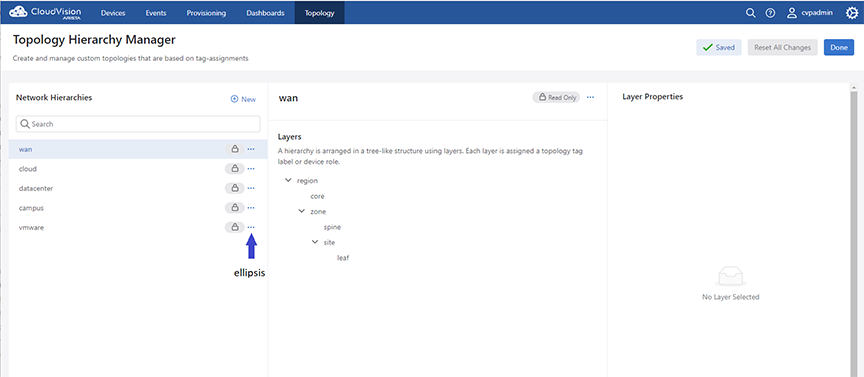Open the Provisioning tab
Viewport: 864px width, 377px height.
click(206, 13)
